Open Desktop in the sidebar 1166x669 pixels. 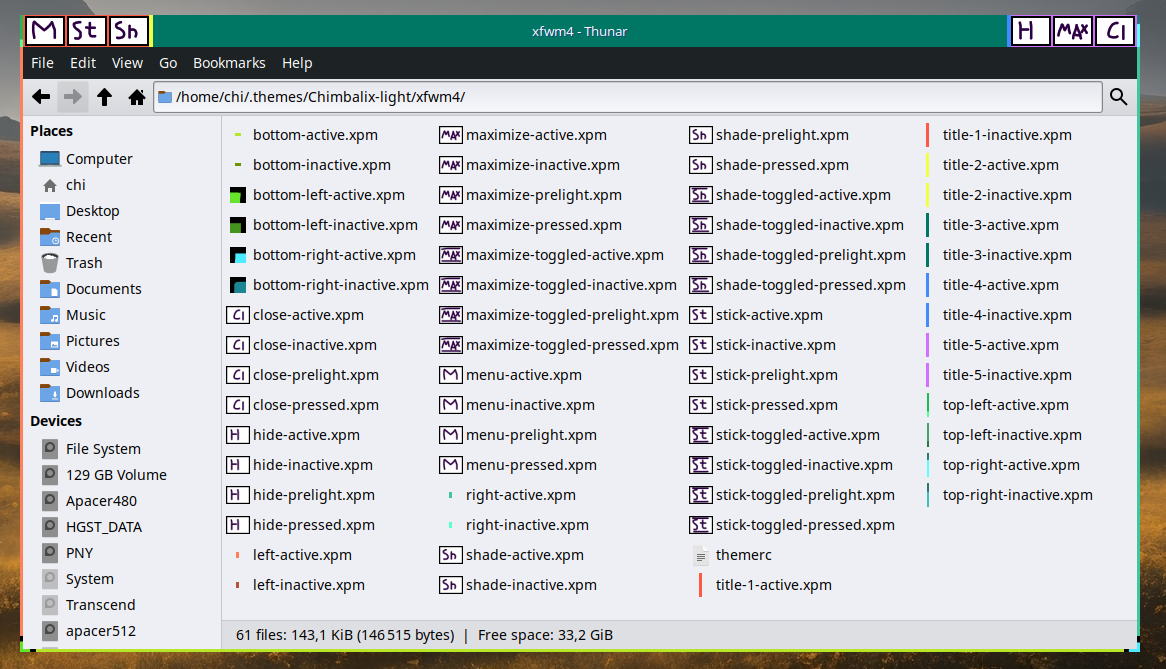[93, 211]
